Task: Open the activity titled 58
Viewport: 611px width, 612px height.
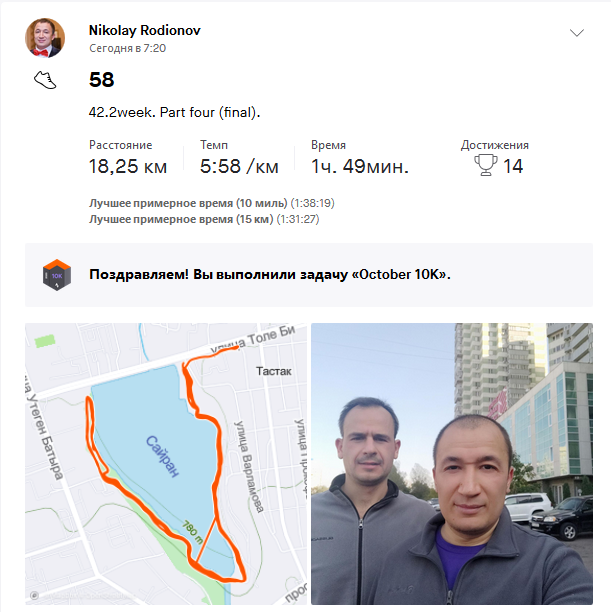Action: click(102, 80)
